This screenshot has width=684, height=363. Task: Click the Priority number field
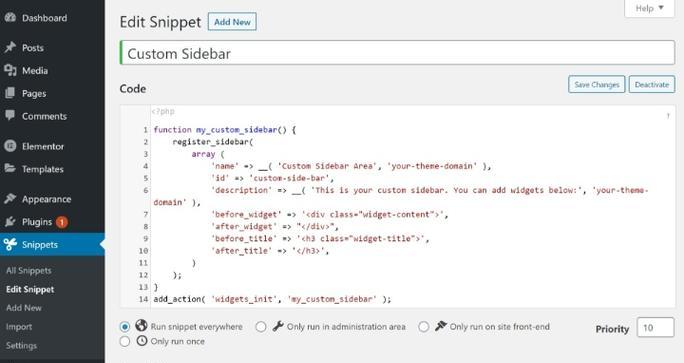tap(655, 328)
